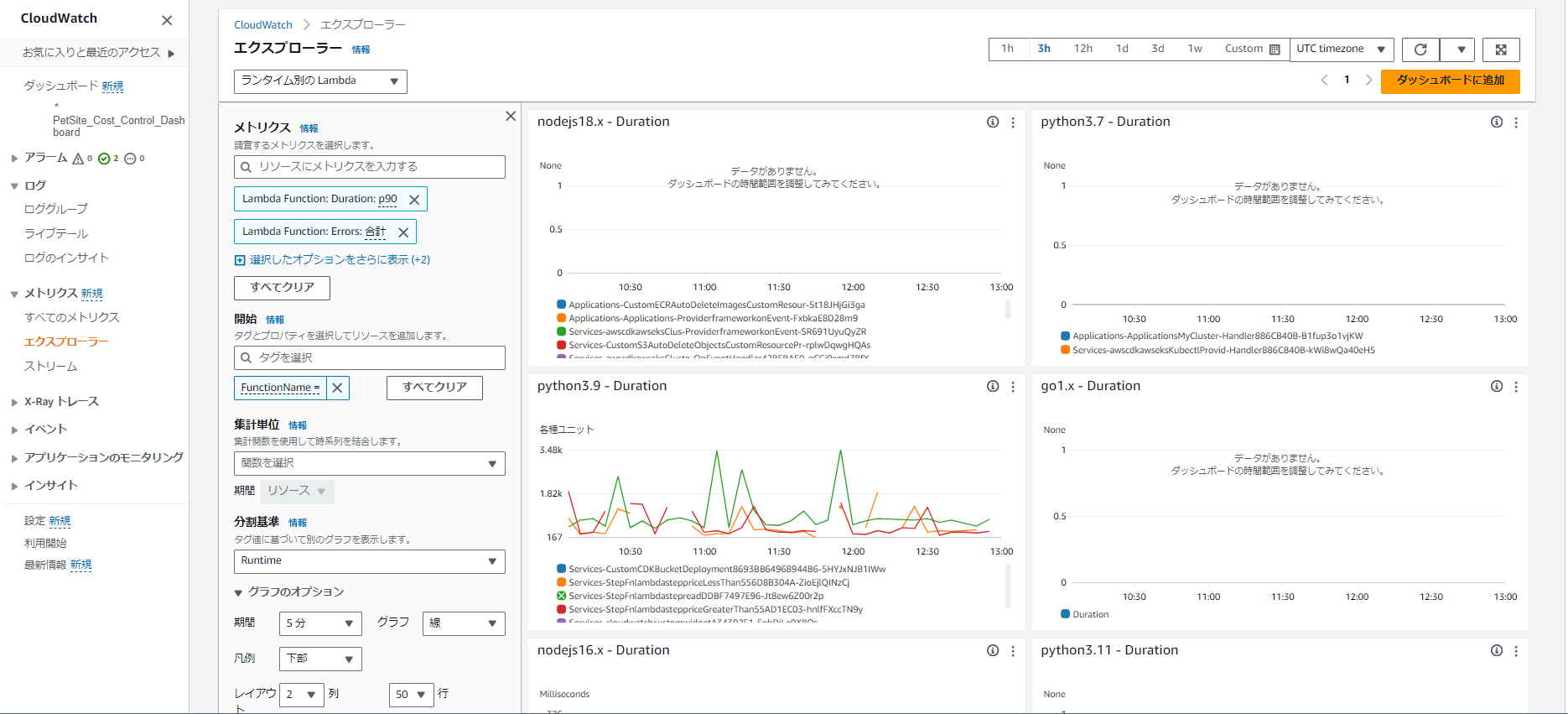Remove the Lambda Function Errors metric chip

click(403, 232)
